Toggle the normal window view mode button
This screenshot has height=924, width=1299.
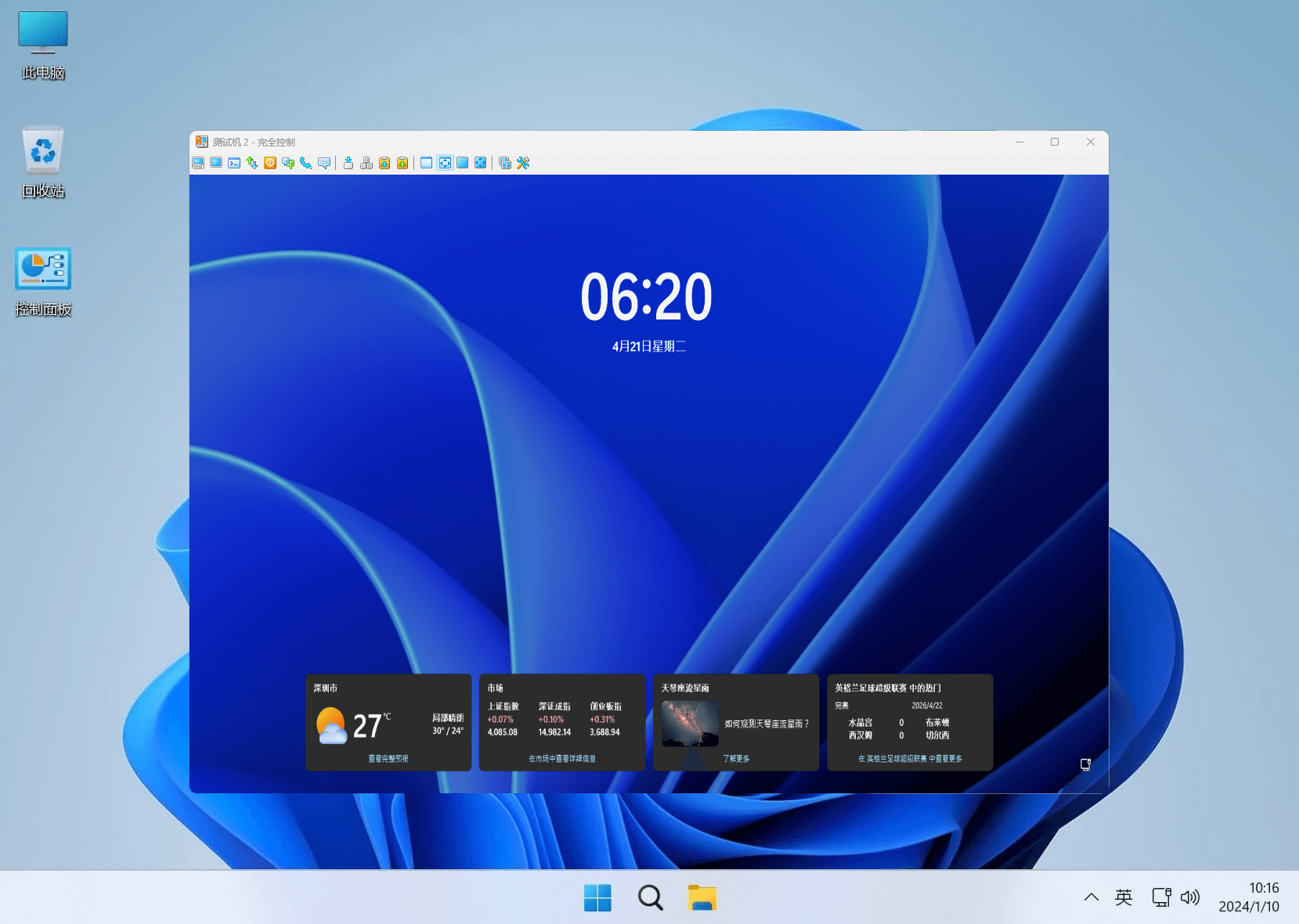pos(426,163)
